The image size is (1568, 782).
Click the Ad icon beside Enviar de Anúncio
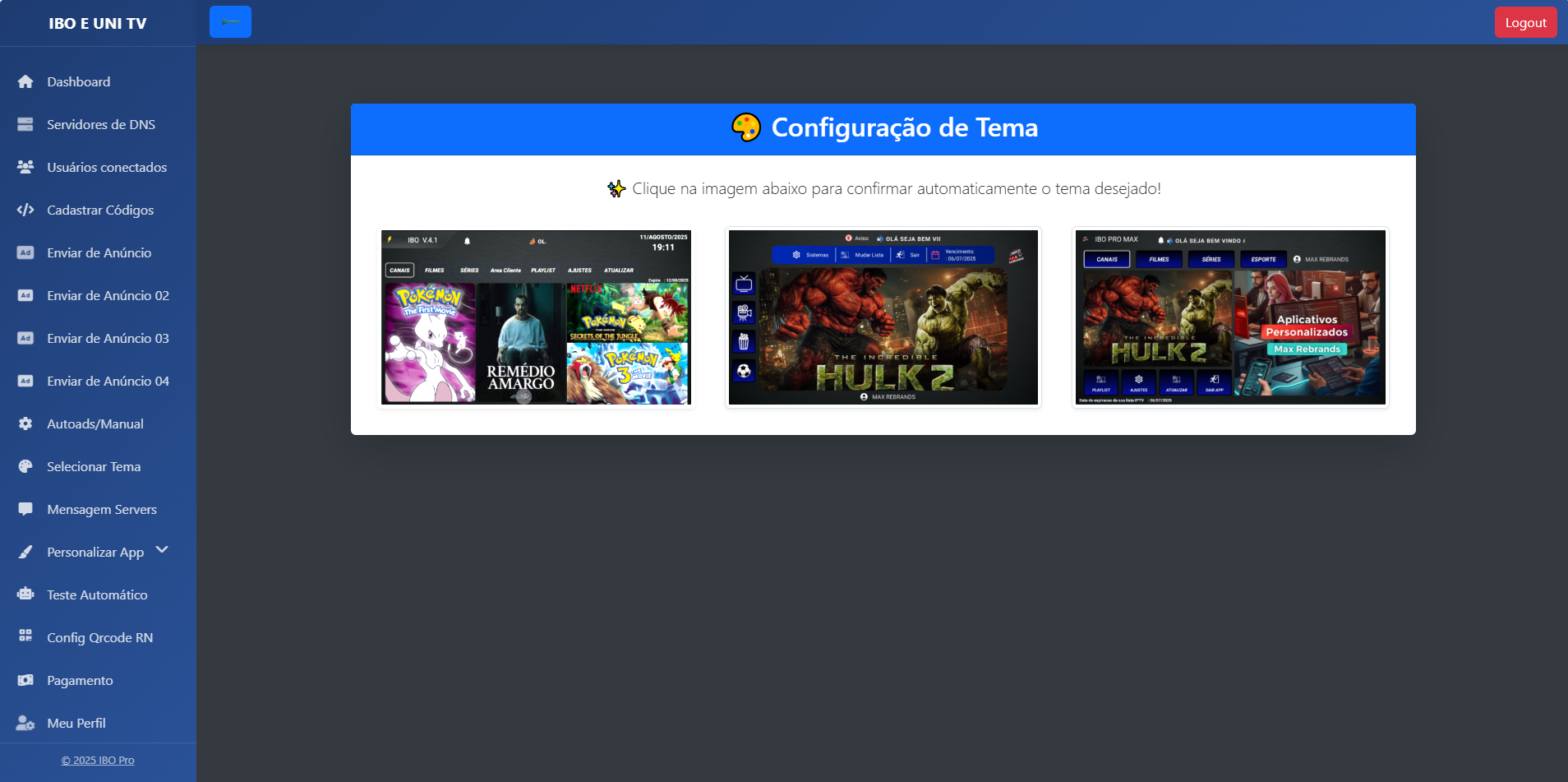point(25,252)
